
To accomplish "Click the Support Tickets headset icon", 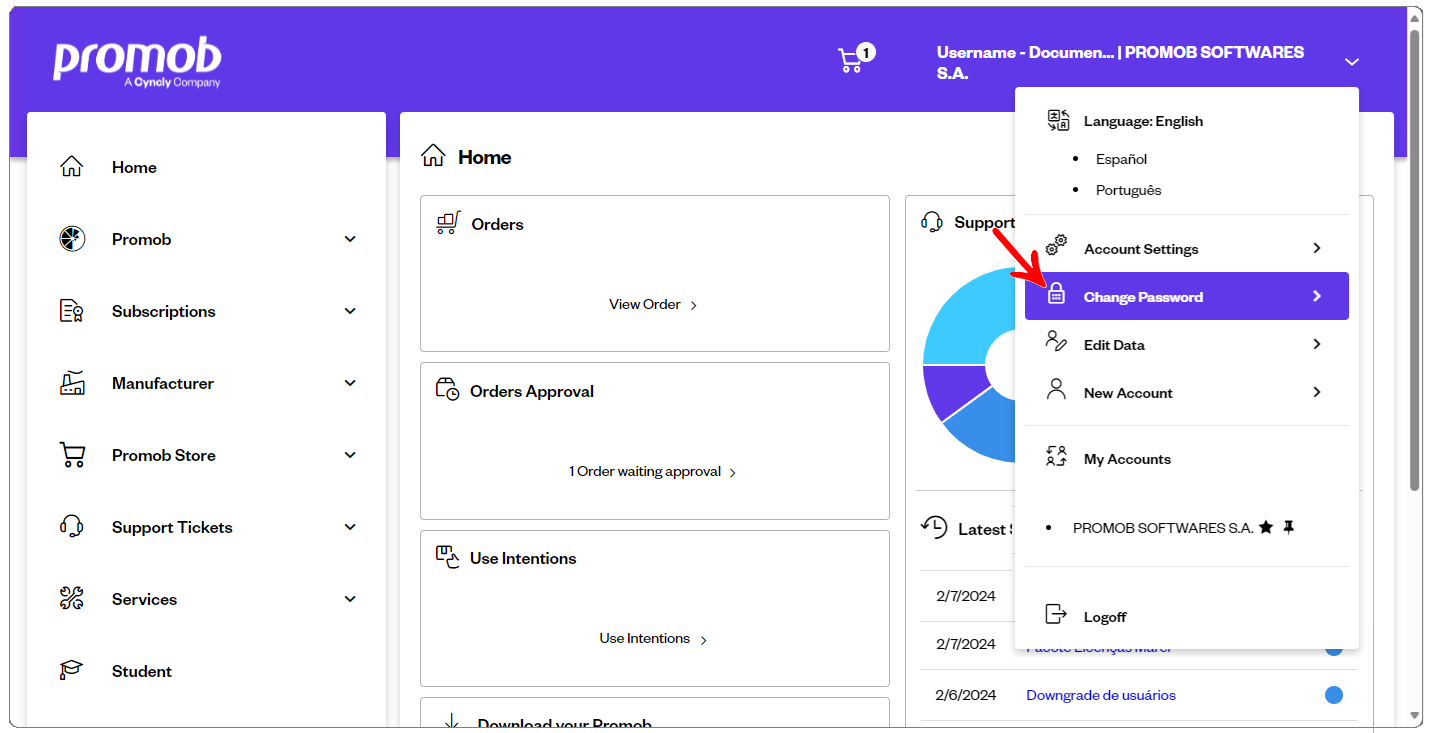I will click(x=72, y=527).
